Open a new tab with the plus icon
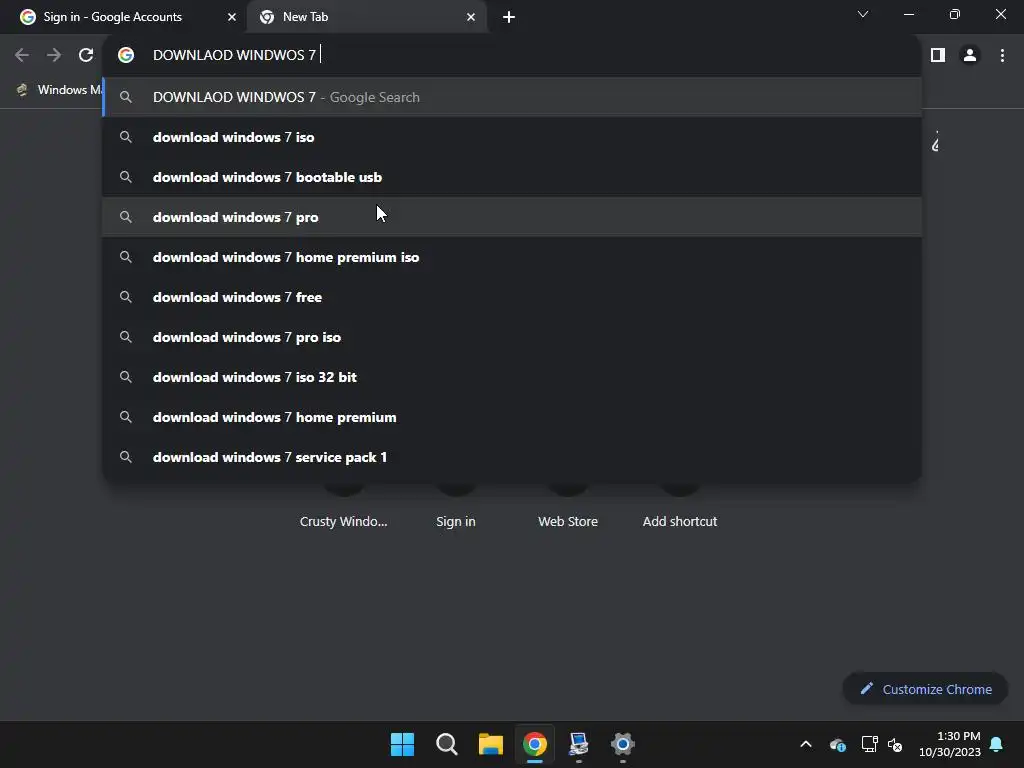The height and width of the screenshot is (768, 1024). pyautogui.click(x=509, y=17)
